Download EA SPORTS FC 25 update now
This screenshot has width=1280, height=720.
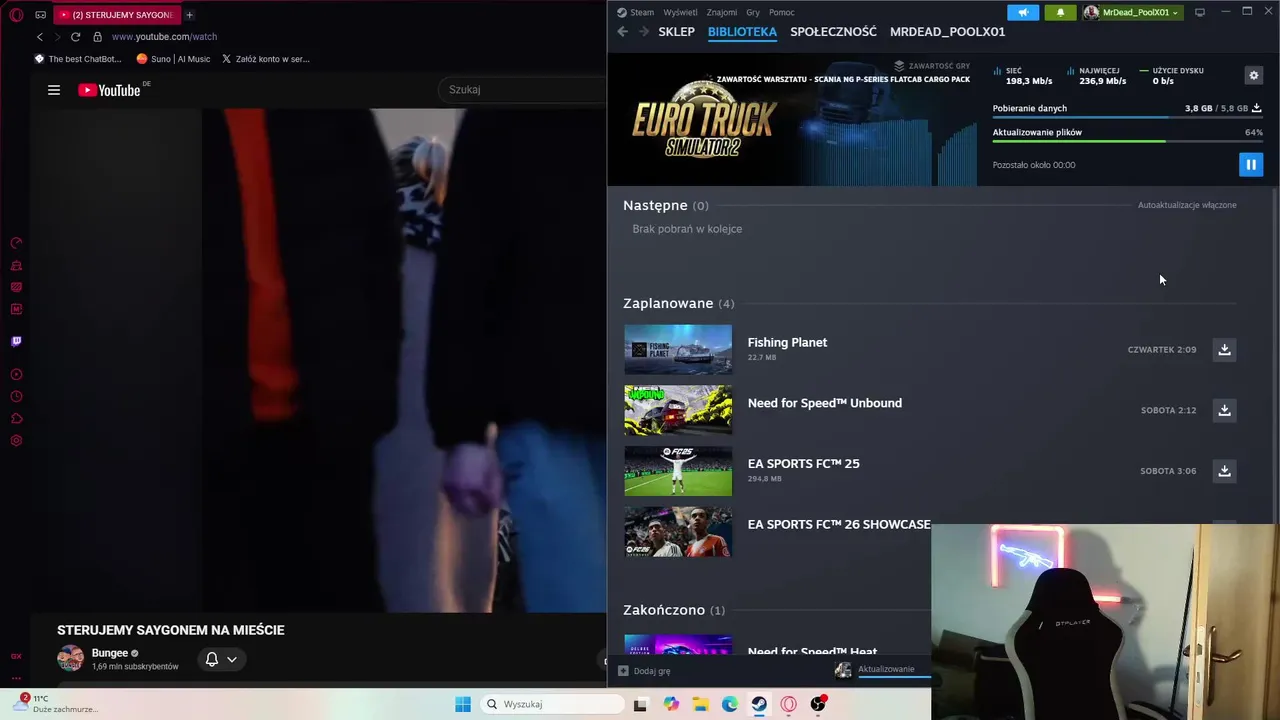pos(1224,471)
